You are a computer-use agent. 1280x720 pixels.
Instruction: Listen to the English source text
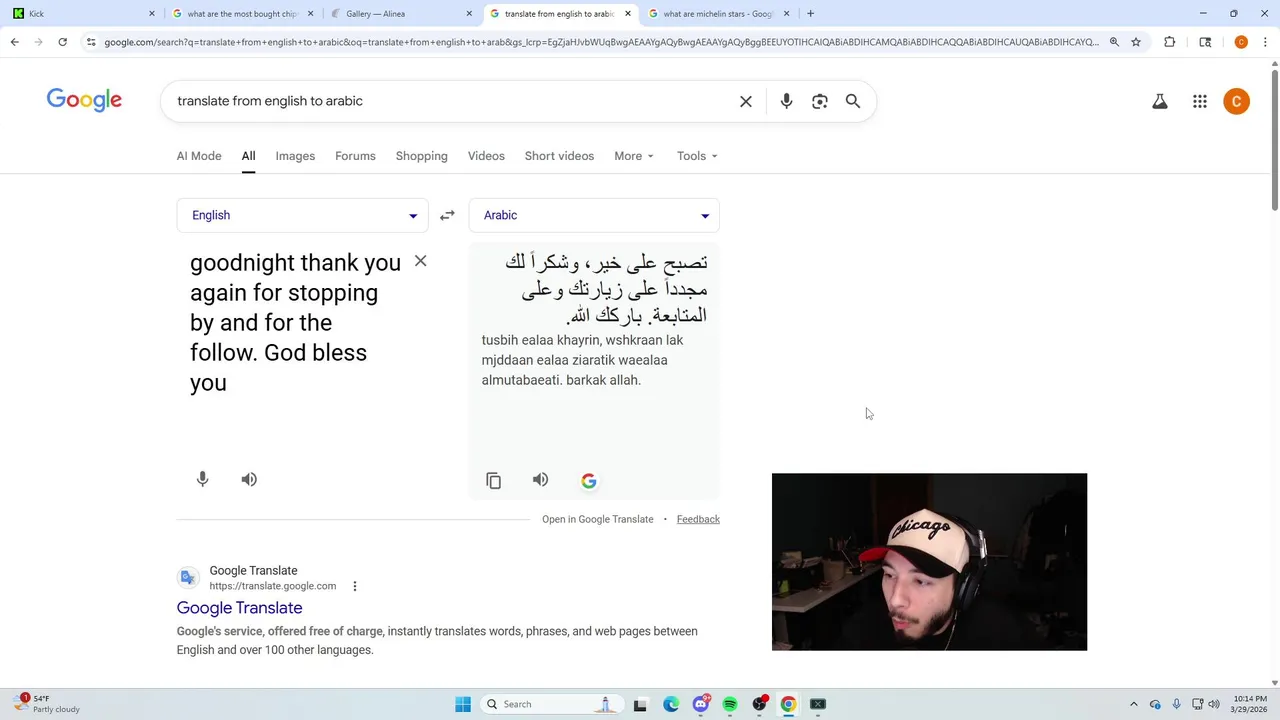[249, 479]
